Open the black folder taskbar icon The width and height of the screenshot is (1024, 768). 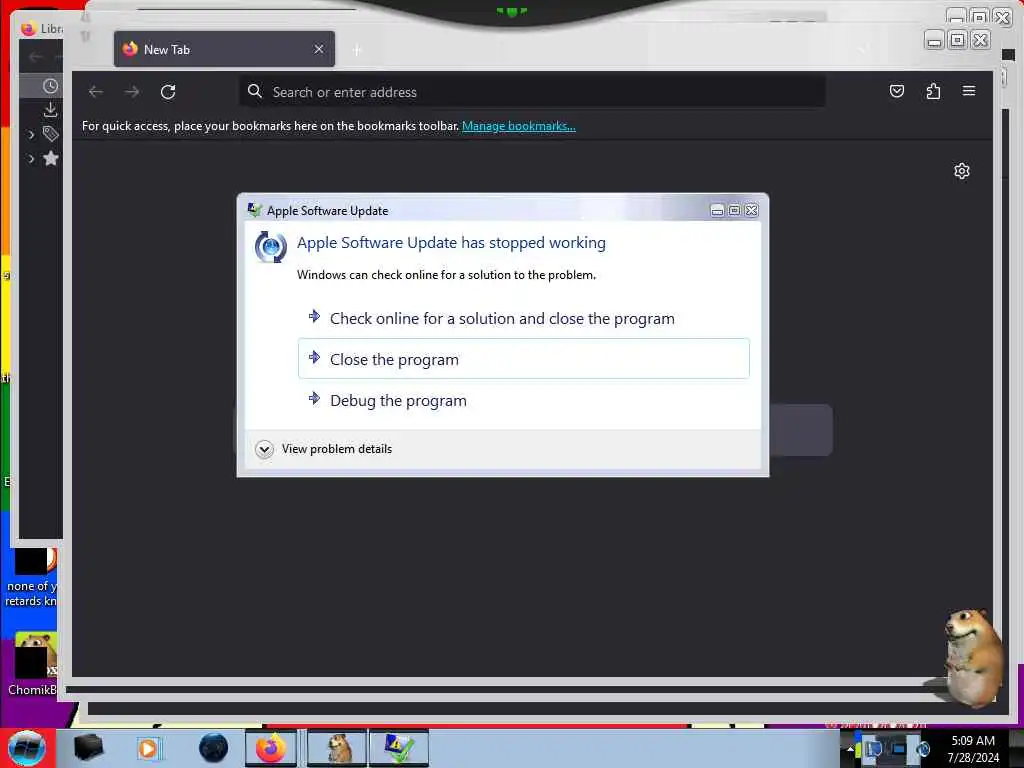click(x=89, y=748)
